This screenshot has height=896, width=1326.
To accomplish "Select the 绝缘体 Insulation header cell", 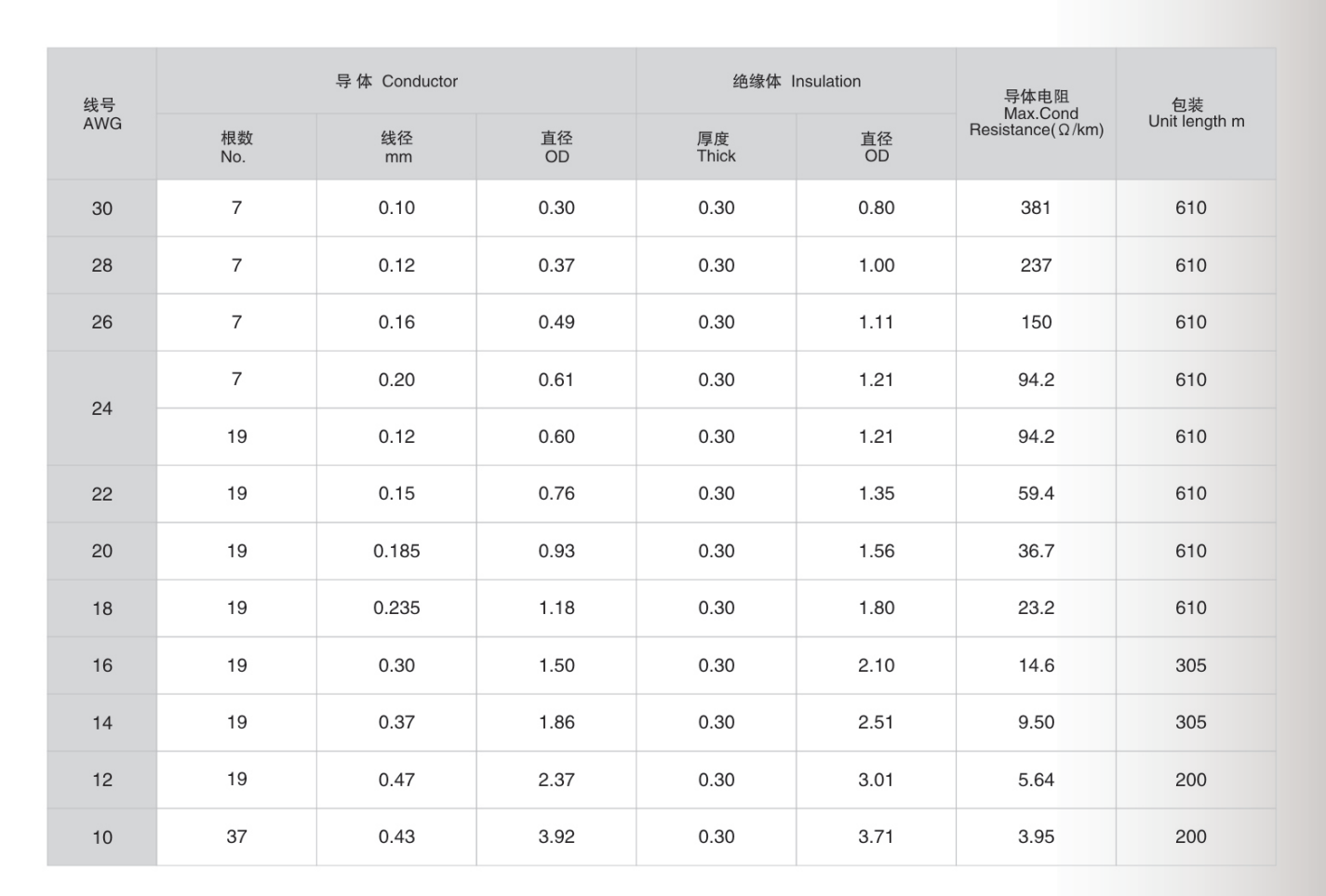I will 796,82.
